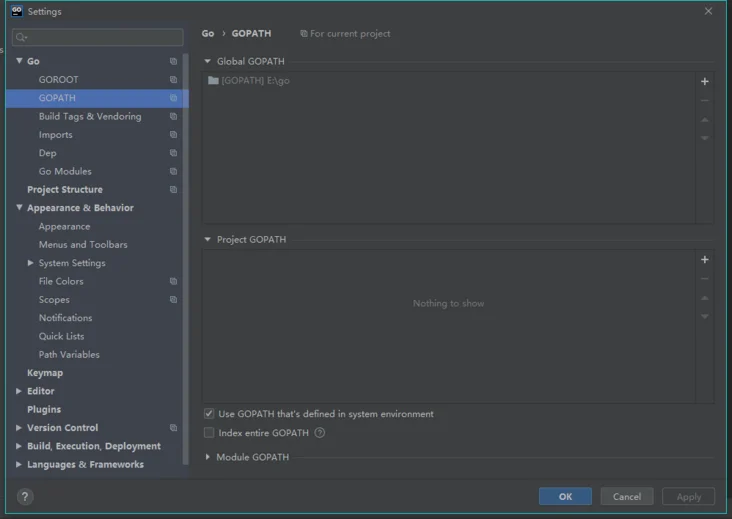The height and width of the screenshot is (519, 732).
Task: Uncheck Use GOPATH defined in system environment
Action: [209, 414]
